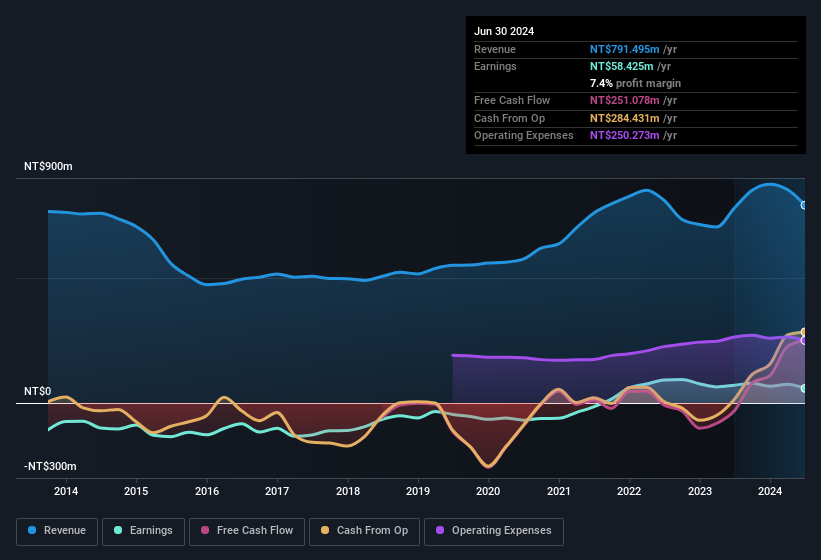Toggle the Operating Expenses legend button
Viewport: 821px width, 560px height.
(x=494, y=531)
